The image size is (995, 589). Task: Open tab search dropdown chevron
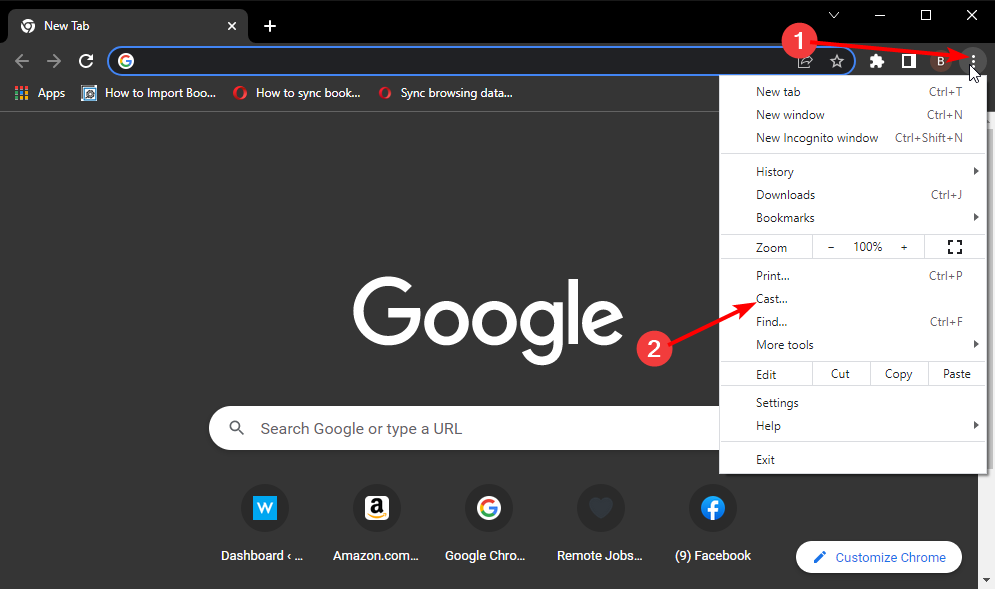[x=834, y=14]
